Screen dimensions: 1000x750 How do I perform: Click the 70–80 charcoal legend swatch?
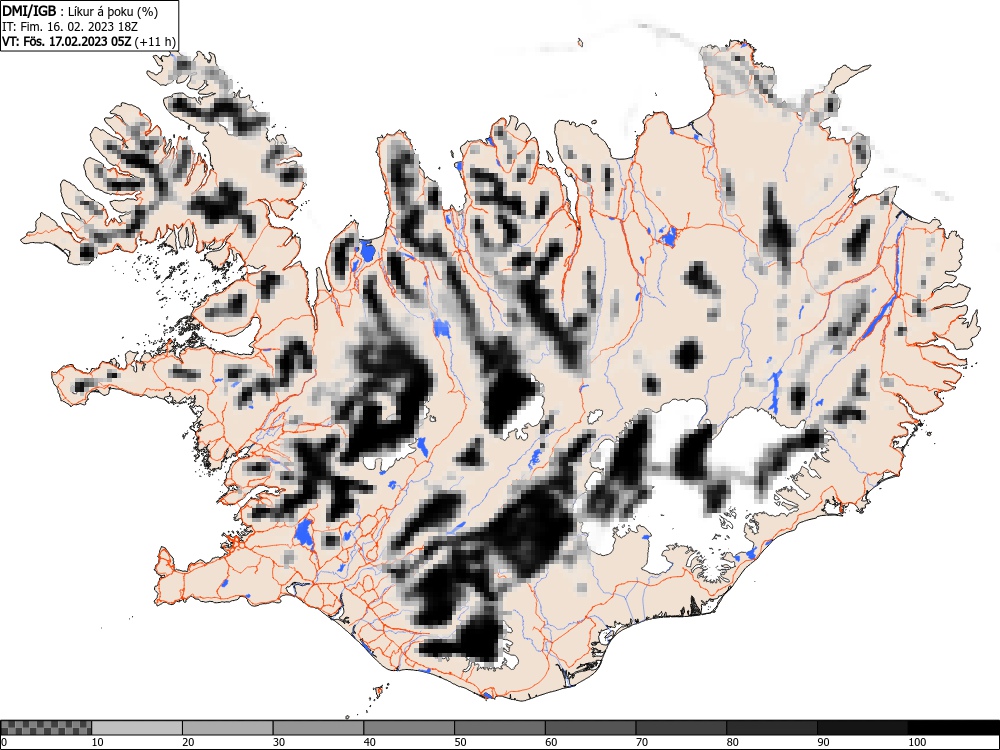tap(681, 728)
